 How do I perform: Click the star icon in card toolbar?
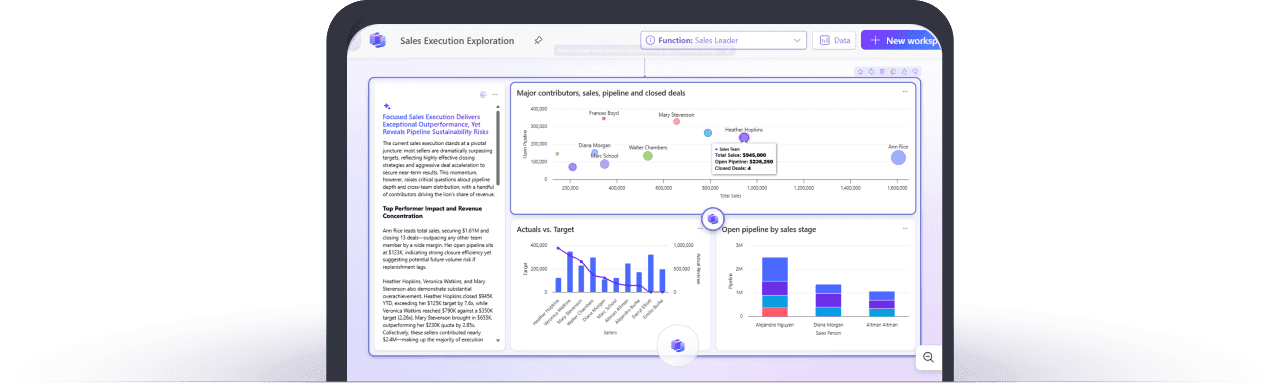click(x=859, y=71)
